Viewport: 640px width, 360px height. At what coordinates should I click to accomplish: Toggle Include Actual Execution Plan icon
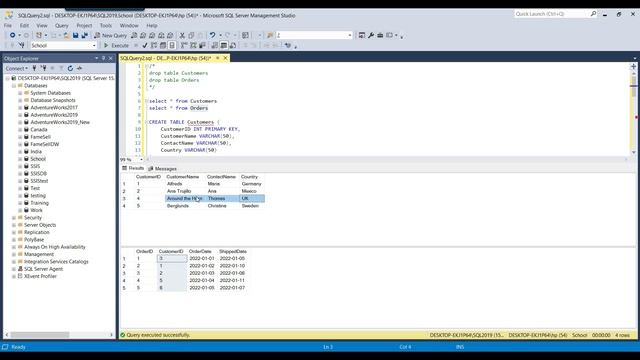coord(184,45)
